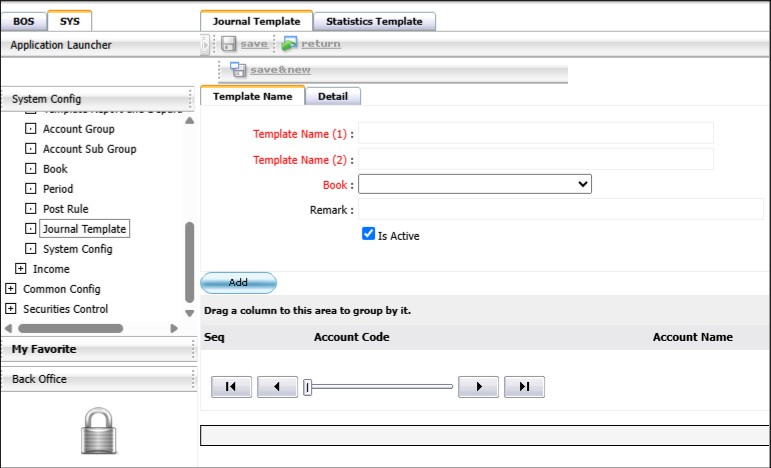Go to previous page of grid
The height and width of the screenshot is (468, 771).
pyautogui.click(x=278, y=387)
